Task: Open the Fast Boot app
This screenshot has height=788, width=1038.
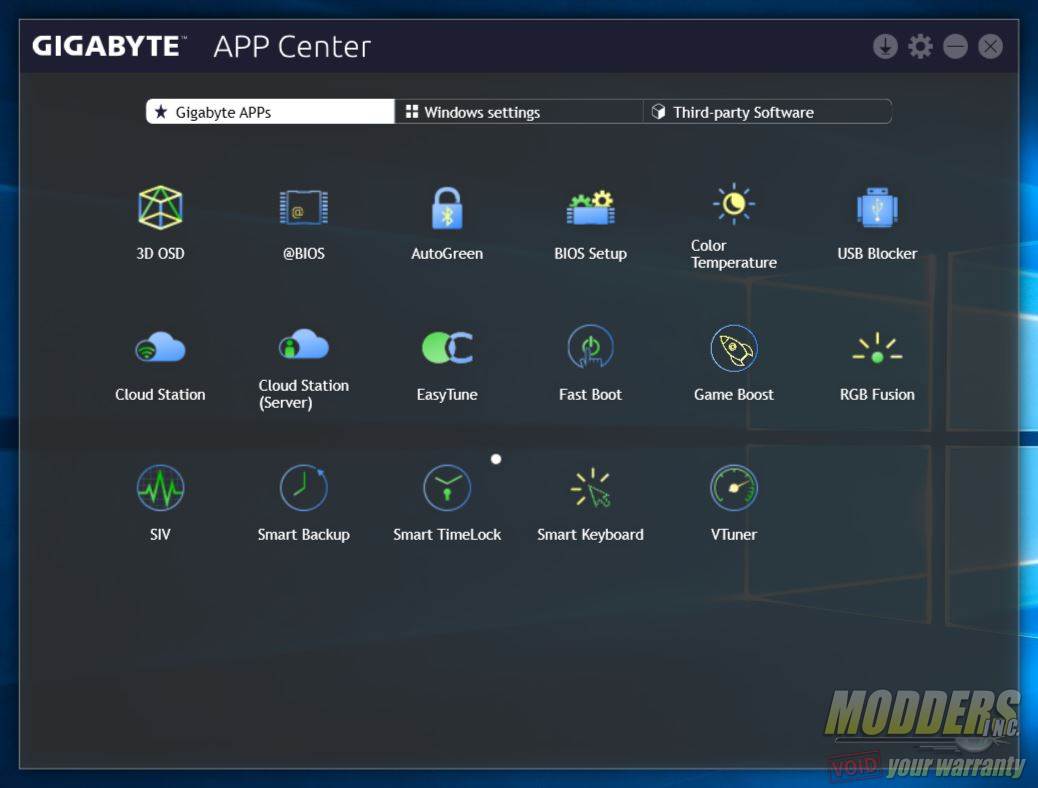Action: pos(590,348)
